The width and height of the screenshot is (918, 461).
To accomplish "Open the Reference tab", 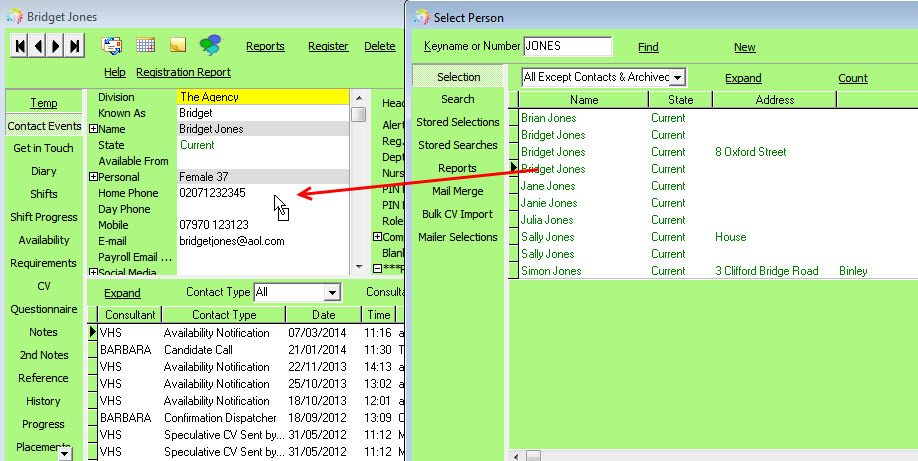I will (x=43, y=378).
